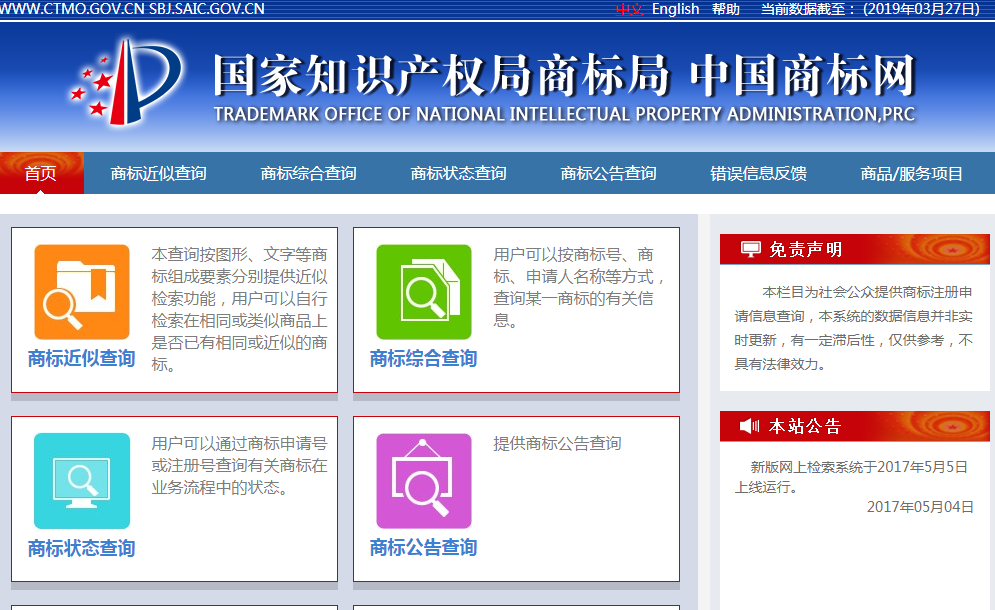Image resolution: width=995 pixels, height=610 pixels.
Task: Open 商标近似查询 in navigation bar
Action: pyautogui.click(x=158, y=173)
